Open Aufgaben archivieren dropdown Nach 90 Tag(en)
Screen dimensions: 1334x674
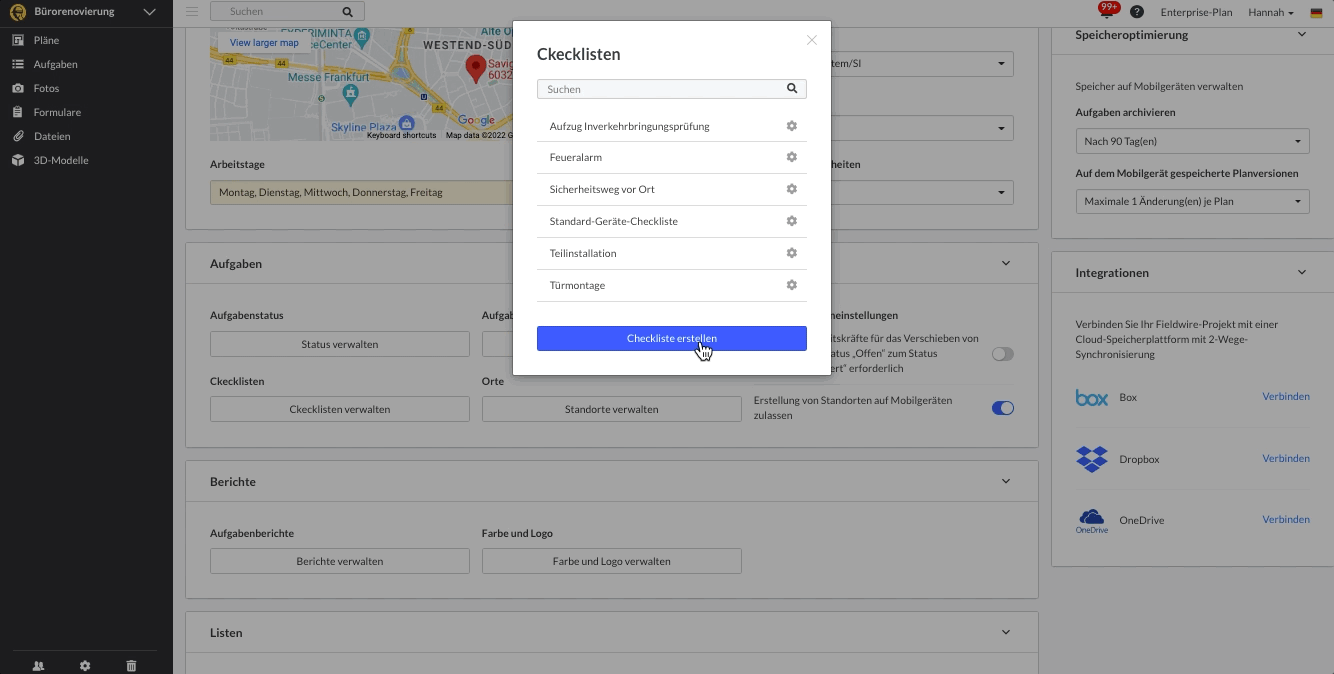(x=1192, y=141)
